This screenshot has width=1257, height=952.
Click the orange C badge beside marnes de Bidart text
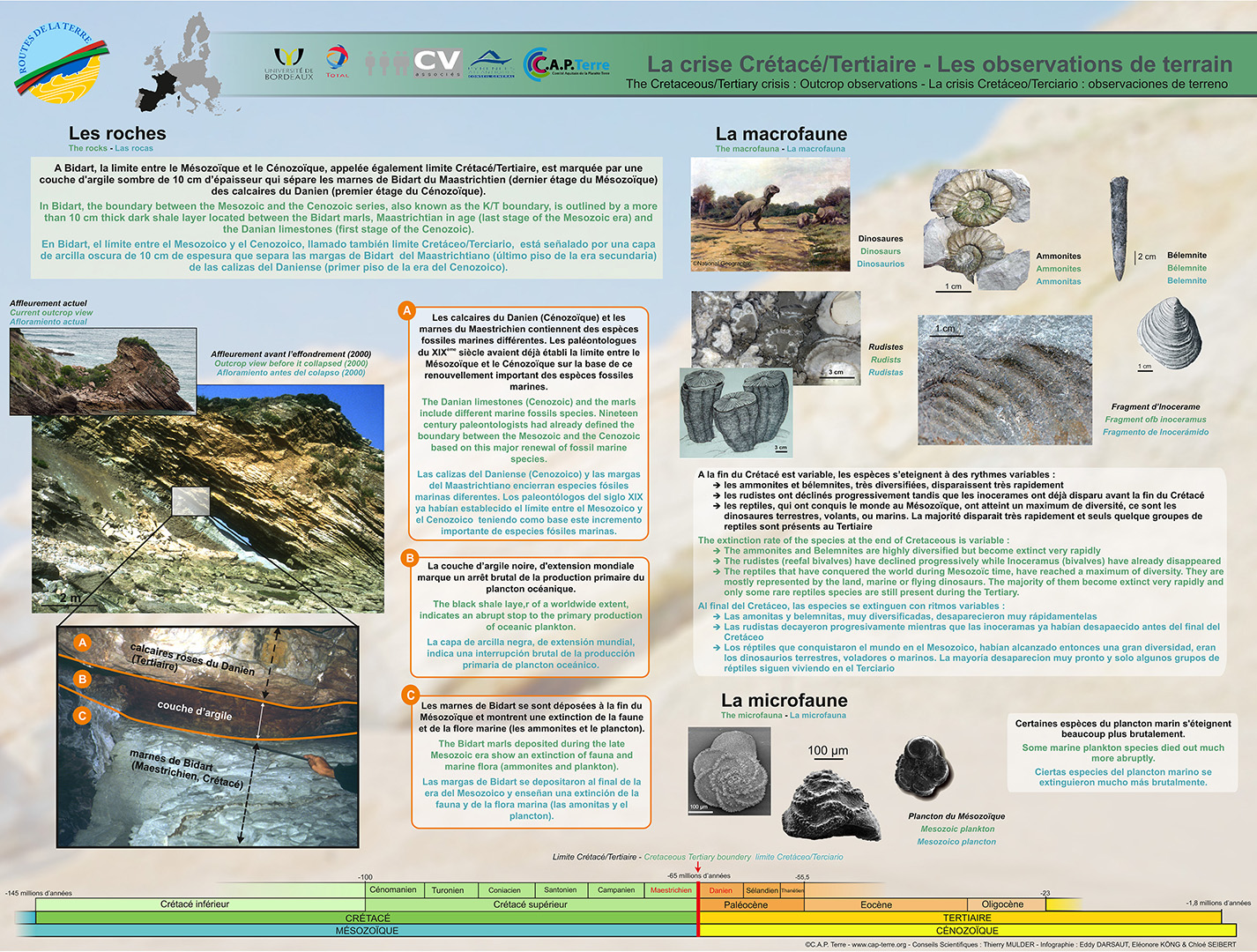[410, 695]
